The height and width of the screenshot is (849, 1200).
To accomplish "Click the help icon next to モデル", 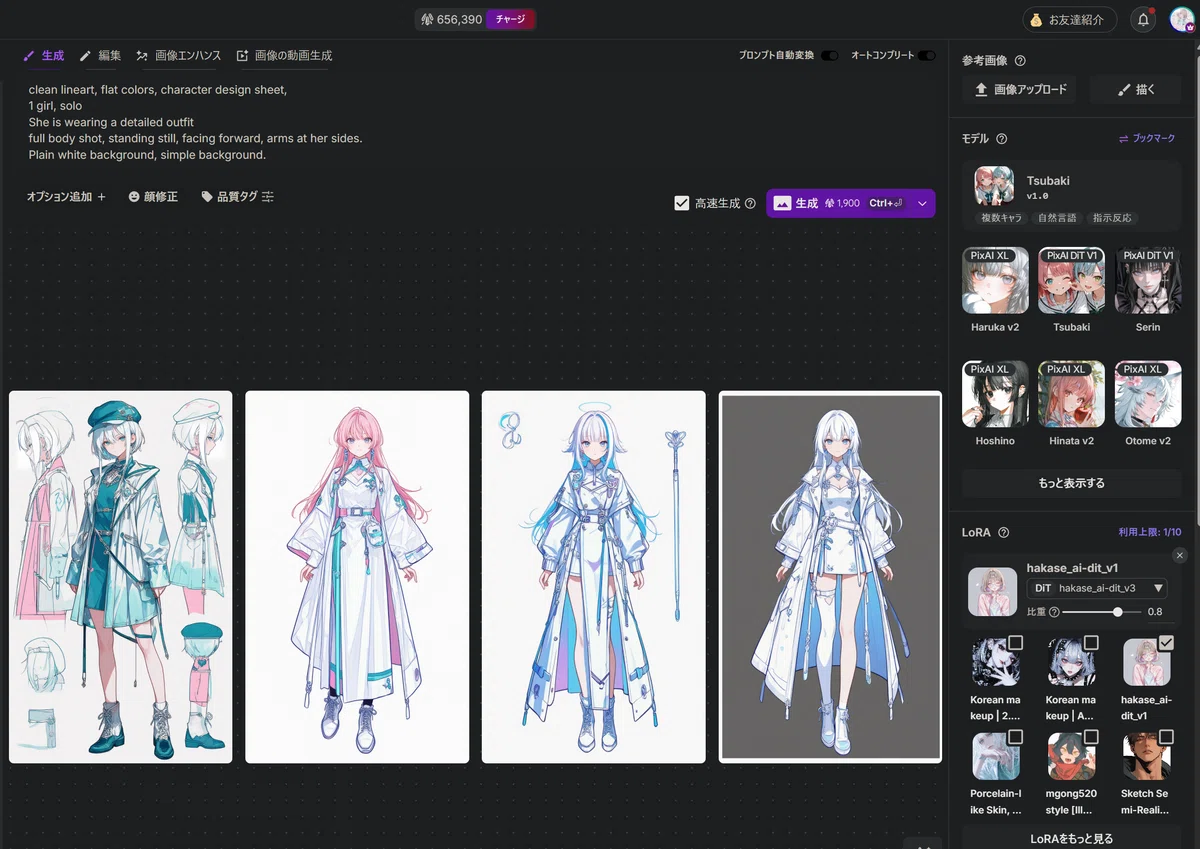I will pyautogui.click(x=1001, y=139).
